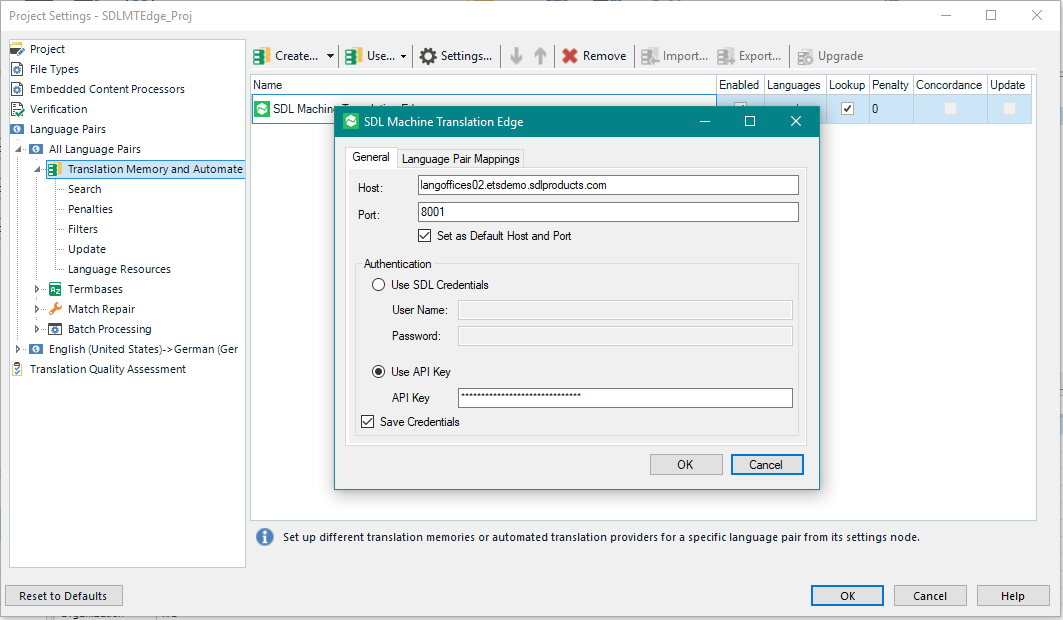Click the Host input field
The height and width of the screenshot is (620, 1063).
[x=608, y=185]
